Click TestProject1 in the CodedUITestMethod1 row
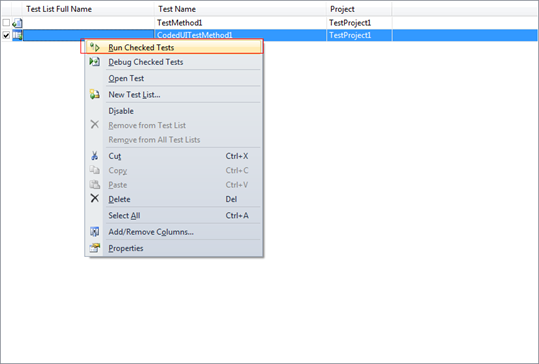Viewport: 539px width, 364px height. (x=350, y=35)
